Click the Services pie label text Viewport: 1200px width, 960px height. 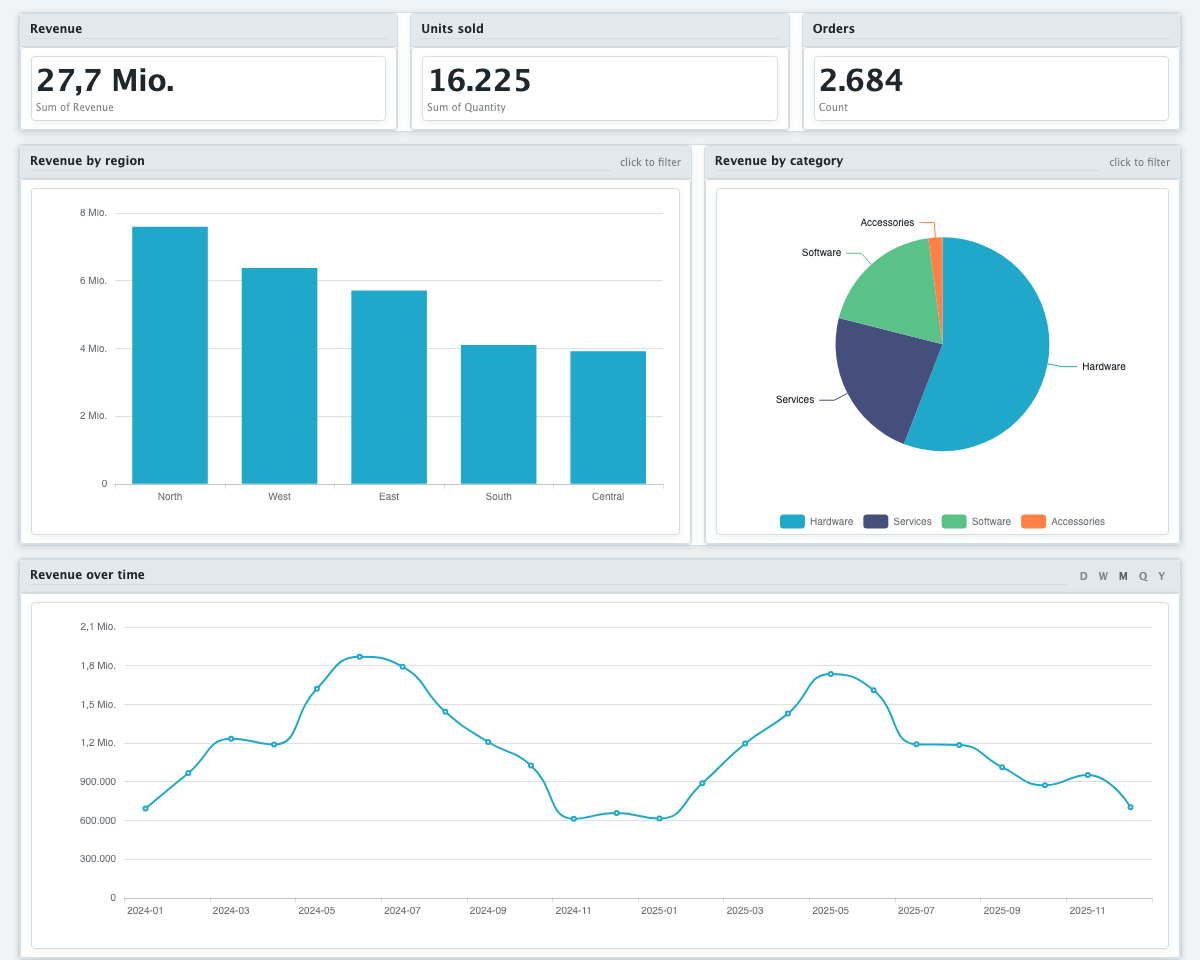795,400
